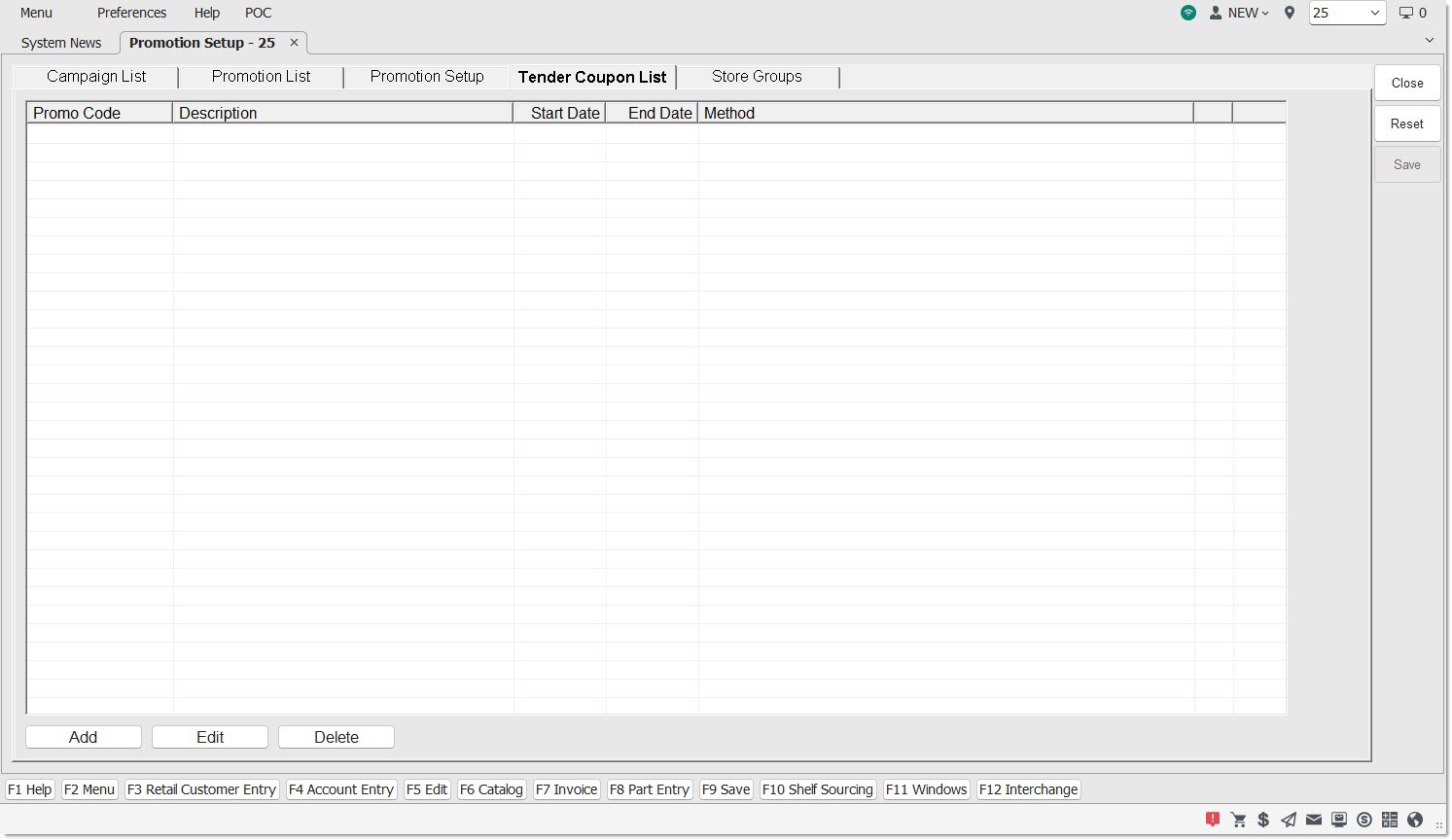
Task: Open the store number 25 dropdown
Action: pos(1347,13)
